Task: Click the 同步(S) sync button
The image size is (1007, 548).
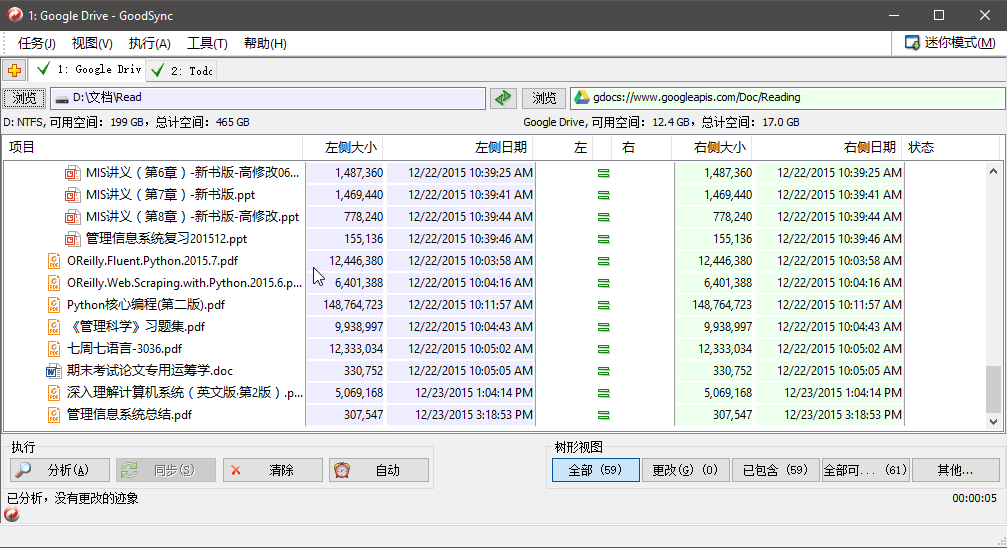Action: 166,470
